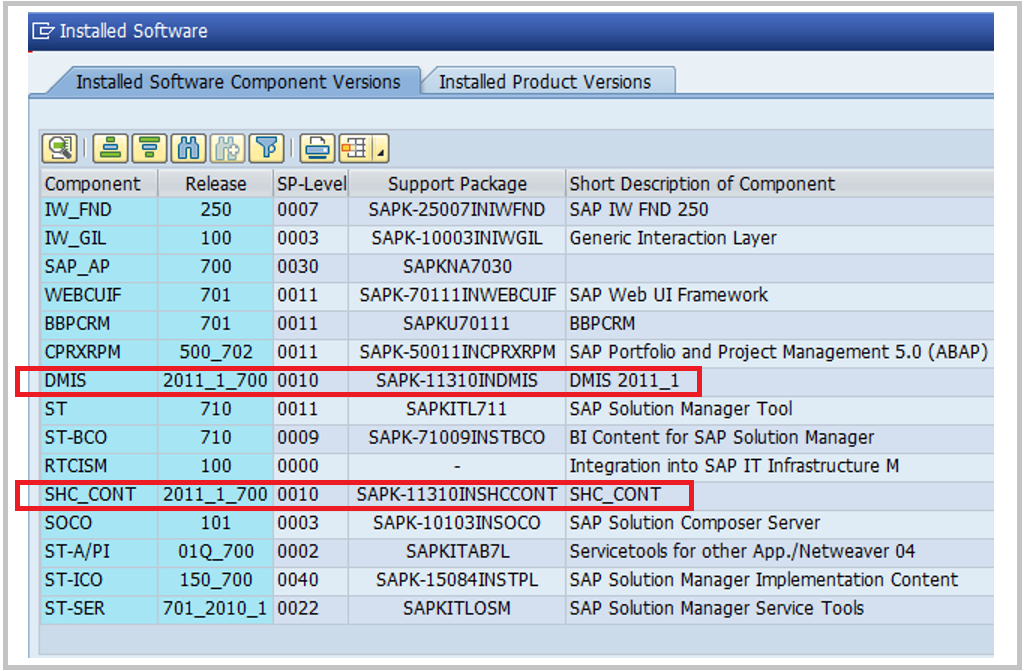The image size is (1024, 671).
Task: Click support package SAPK-71009INSTBCO
Action: (x=456, y=438)
